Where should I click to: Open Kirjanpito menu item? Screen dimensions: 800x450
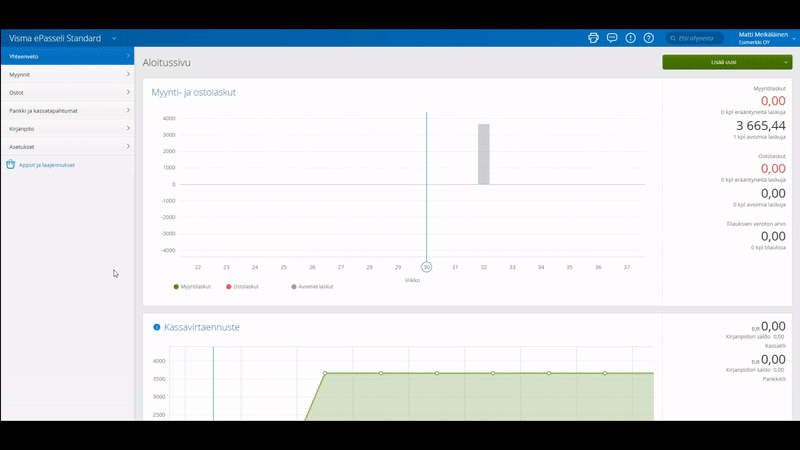click(x=67, y=129)
